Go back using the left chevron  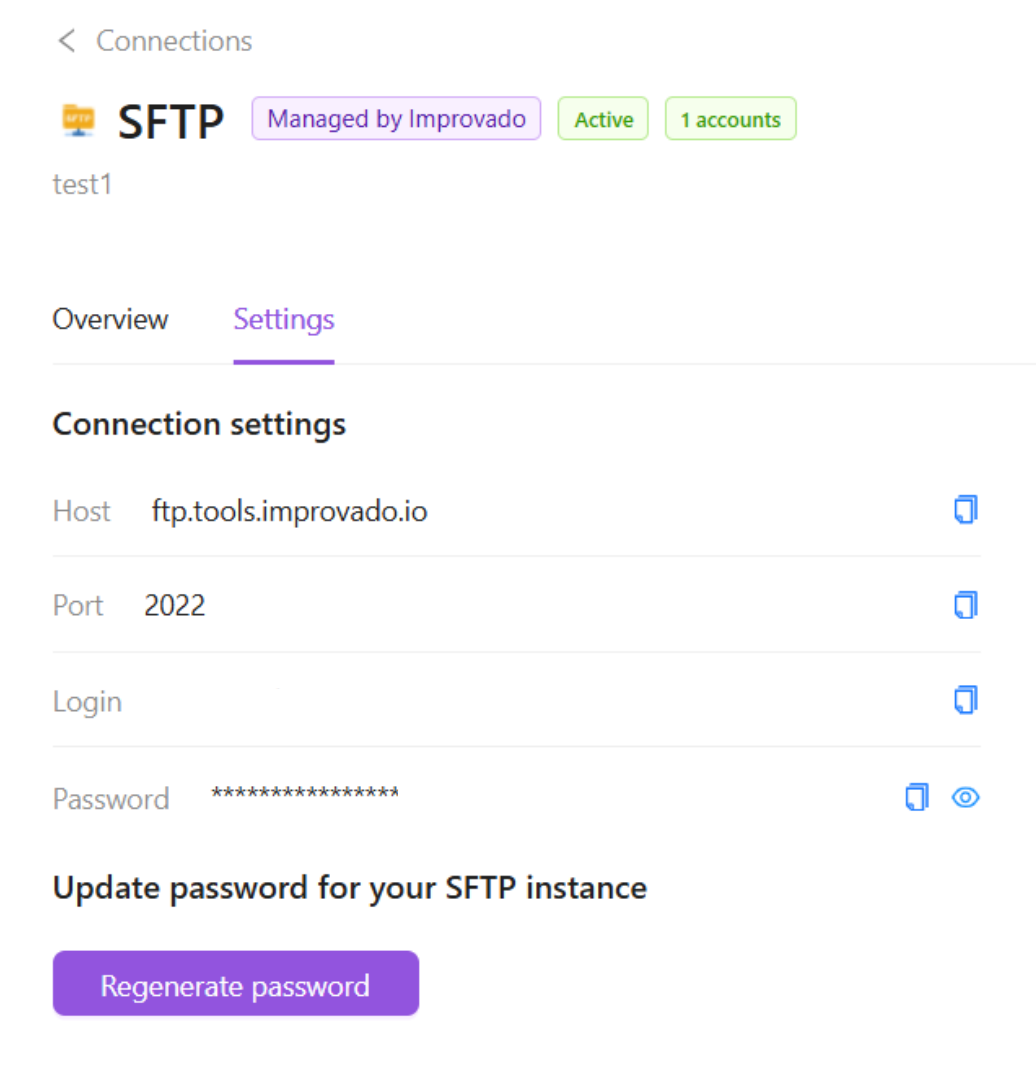(67, 41)
